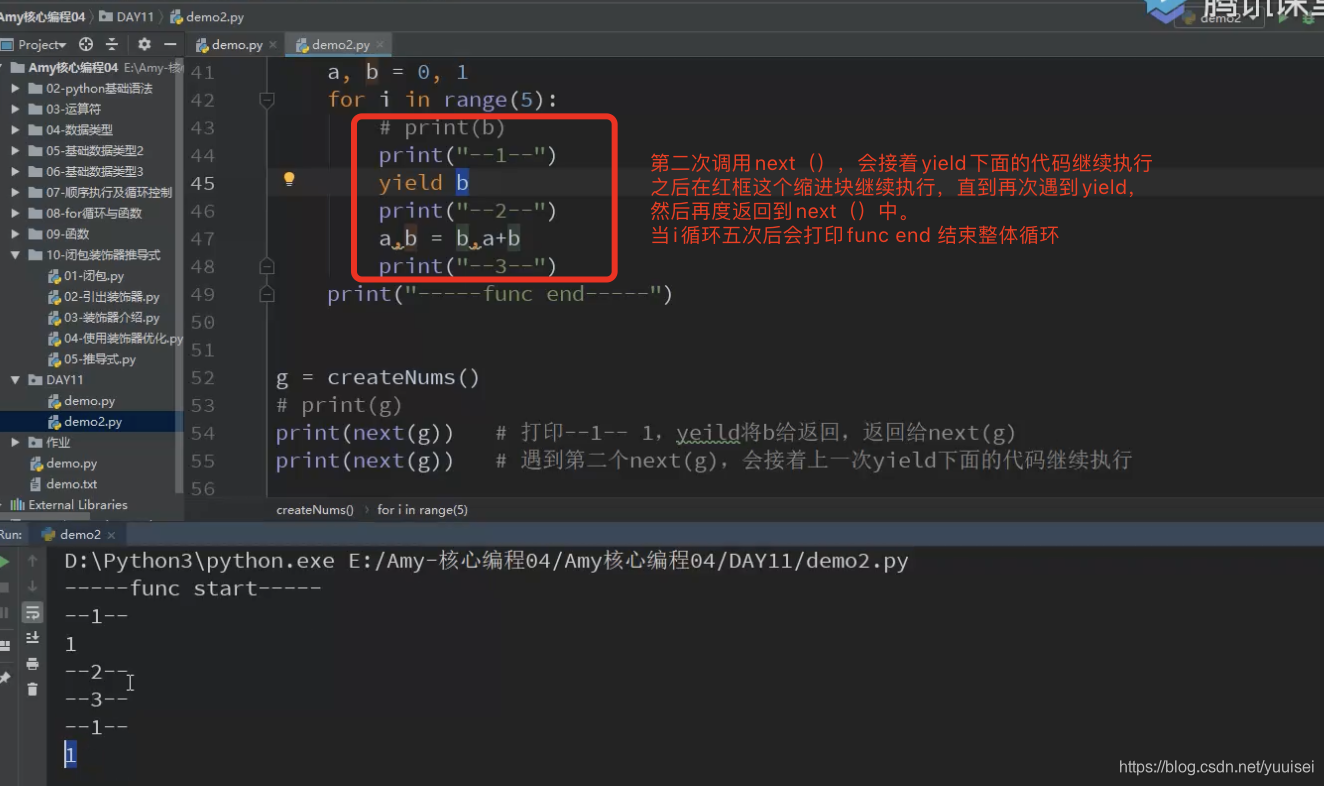The image size is (1324, 786).
Task: Click the Stop process square icon
Action: (x=5, y=587)
